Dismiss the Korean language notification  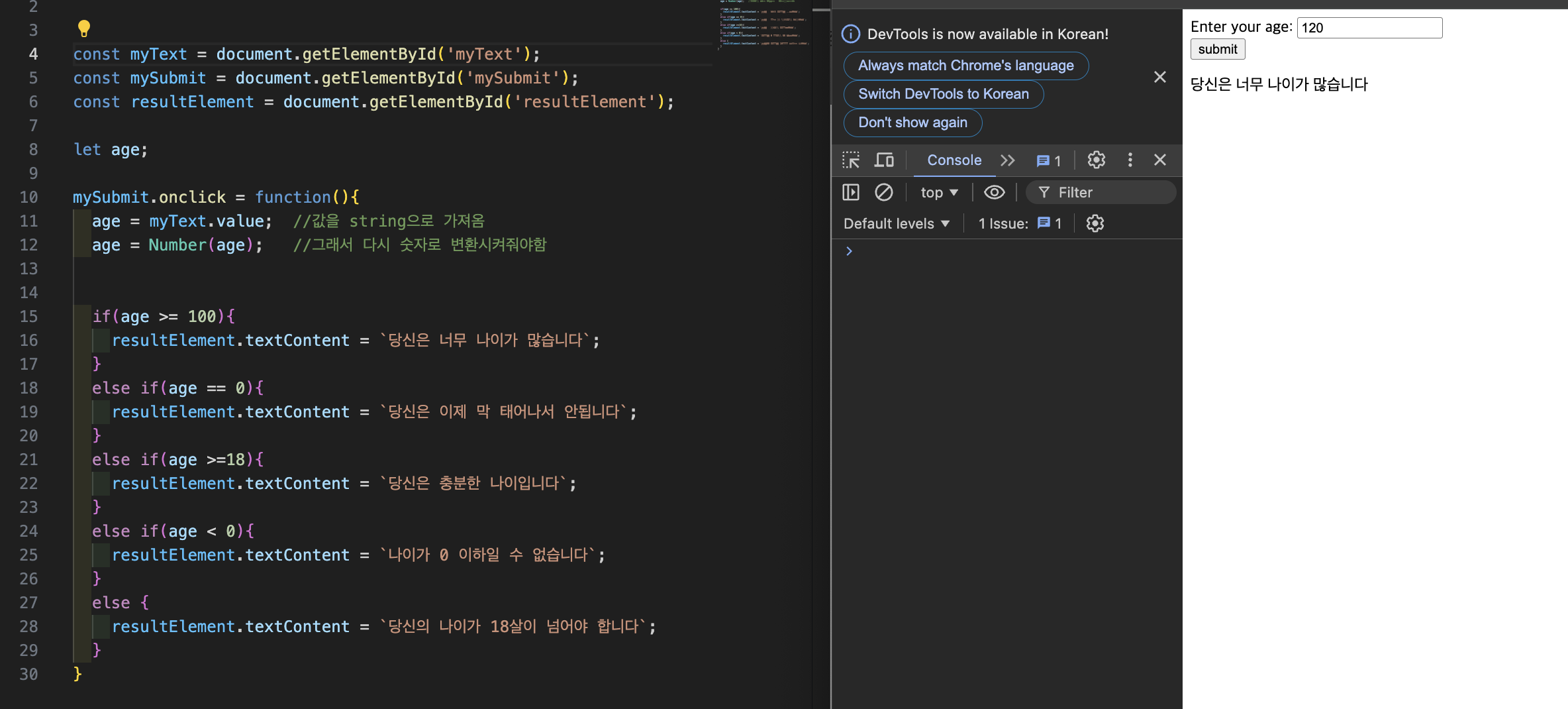pos(1160,77)
